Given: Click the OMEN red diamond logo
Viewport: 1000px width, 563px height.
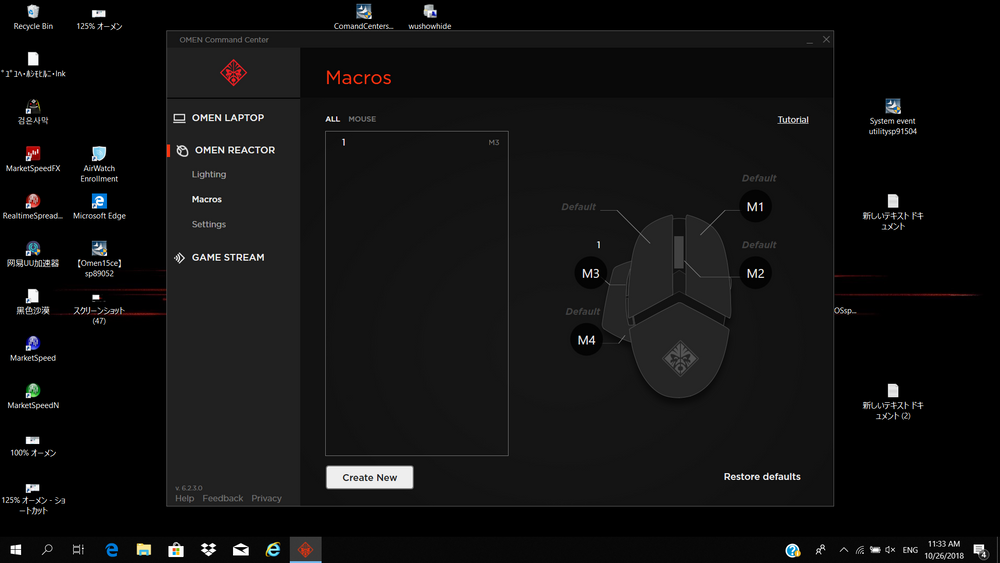Looking at the screenshot, I should 233,73.
